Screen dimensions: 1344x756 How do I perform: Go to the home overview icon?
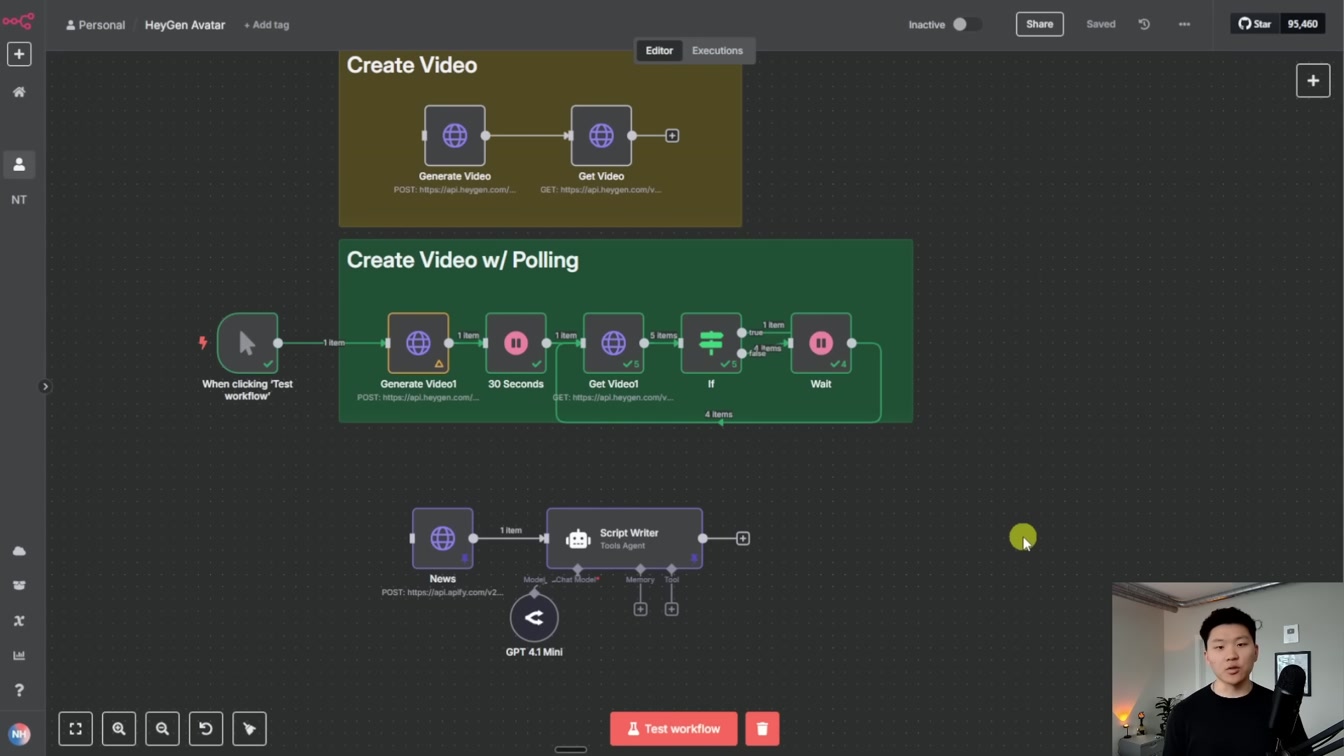[19, 92]
